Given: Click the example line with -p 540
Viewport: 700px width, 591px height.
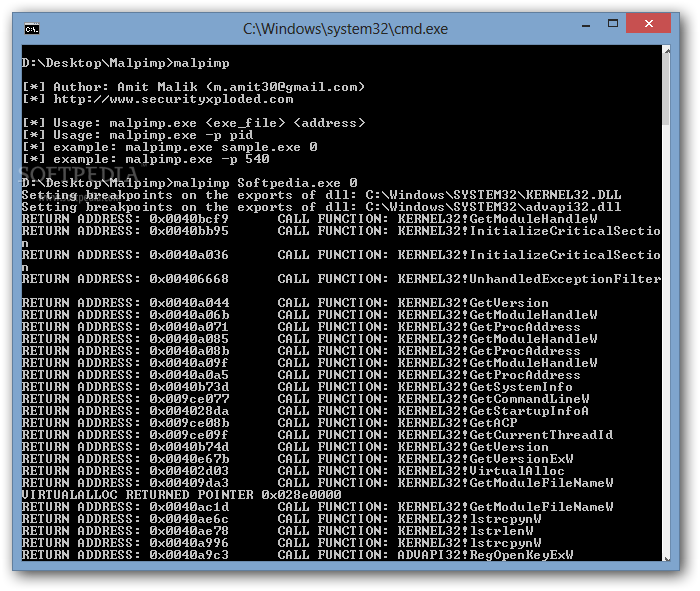Looking at the screenshot, I should pos(146,159).
